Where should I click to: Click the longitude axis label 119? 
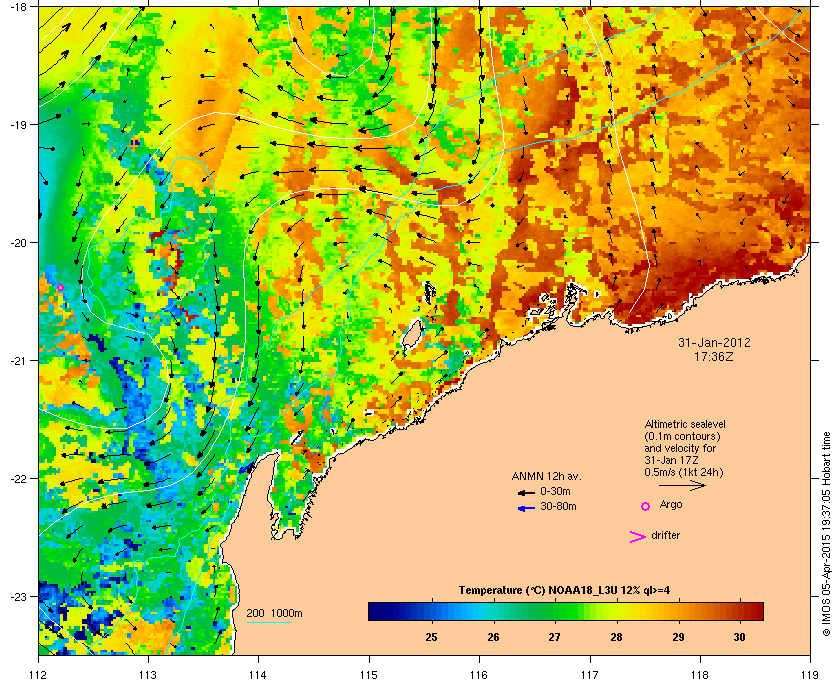tap(811, 674)
